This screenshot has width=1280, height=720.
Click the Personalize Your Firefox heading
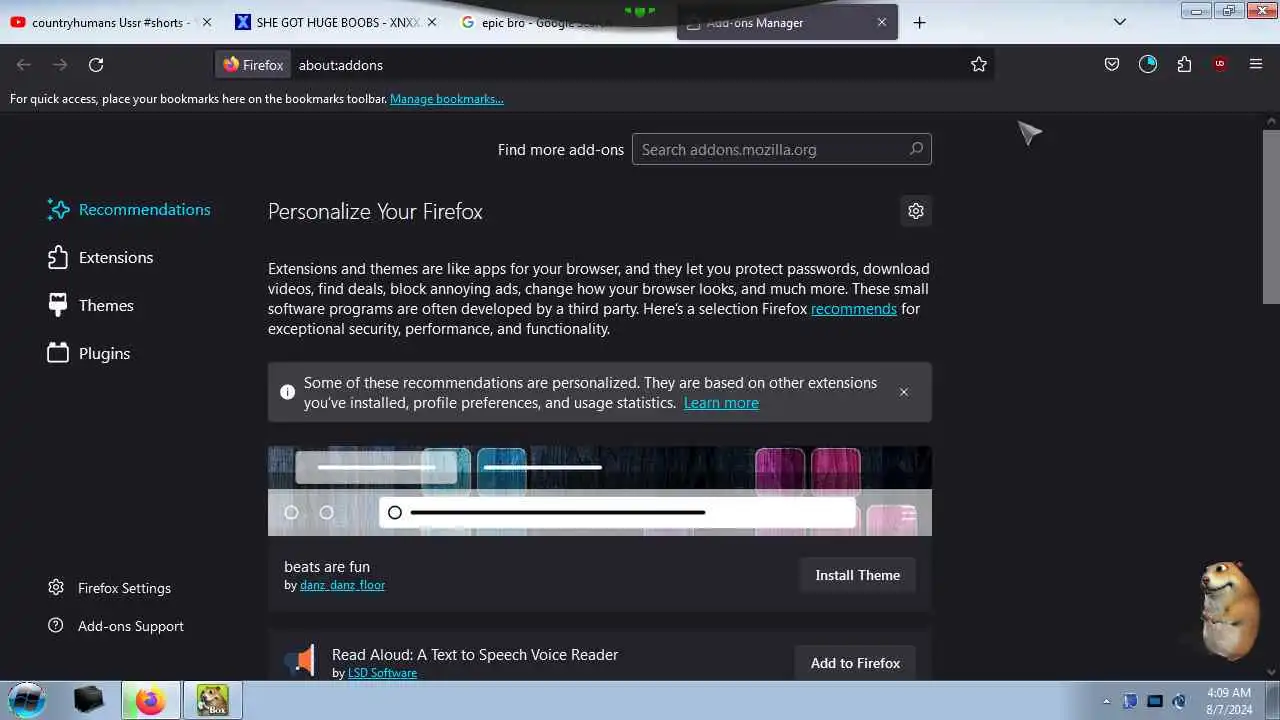[x=375, y=212]
